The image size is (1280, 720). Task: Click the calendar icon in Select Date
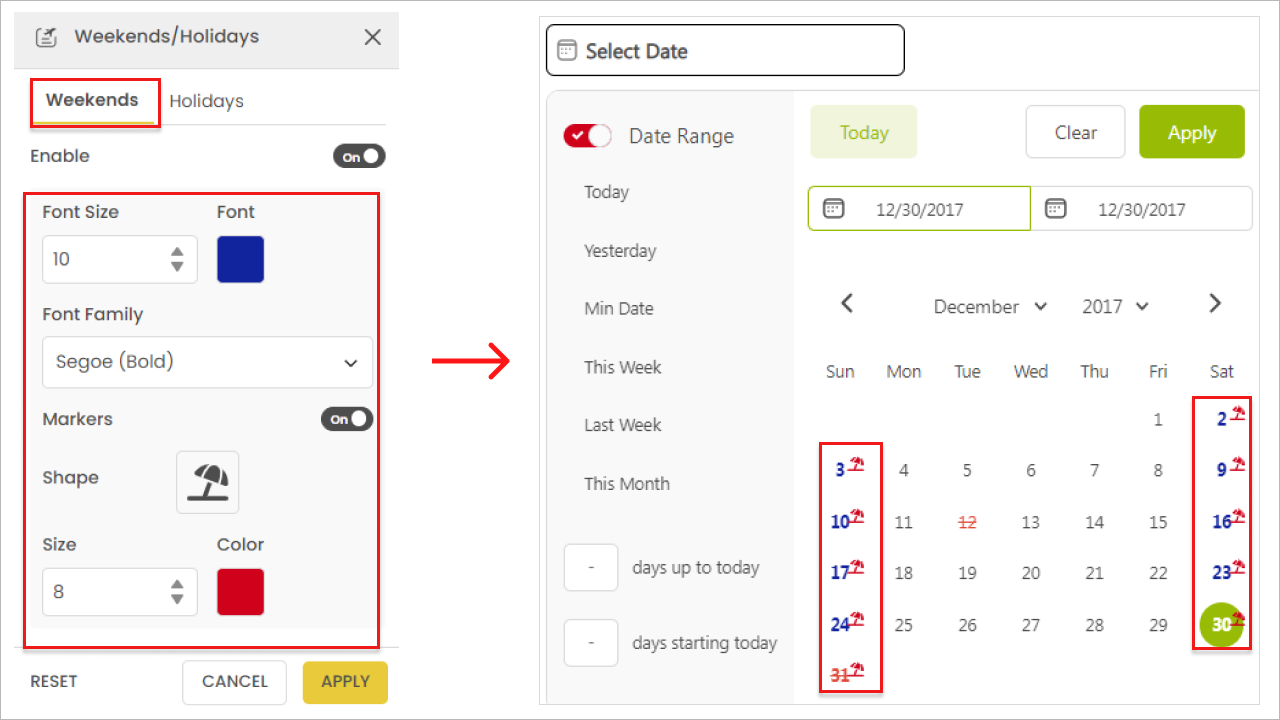coord(567,51)
